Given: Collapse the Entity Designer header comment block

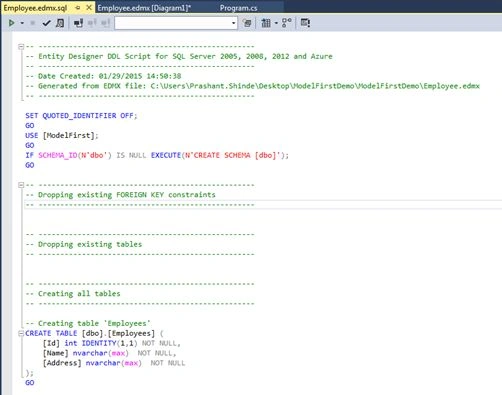Looking at the screenshot, I should click(x=21, y=47).
